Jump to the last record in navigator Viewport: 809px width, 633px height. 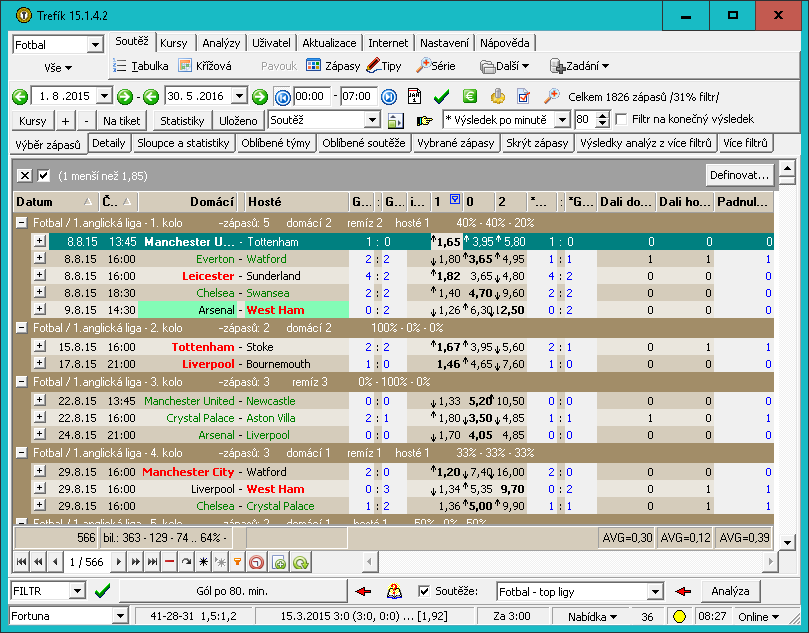(152, 562)
